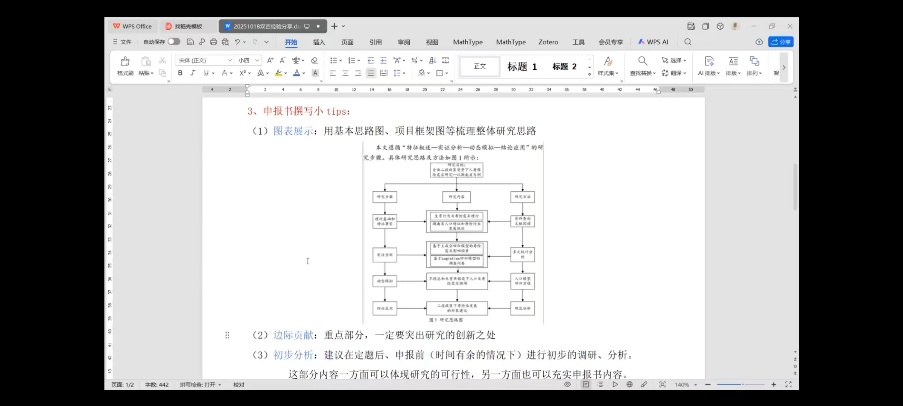Apply the 标题 1 heading style

522,67
